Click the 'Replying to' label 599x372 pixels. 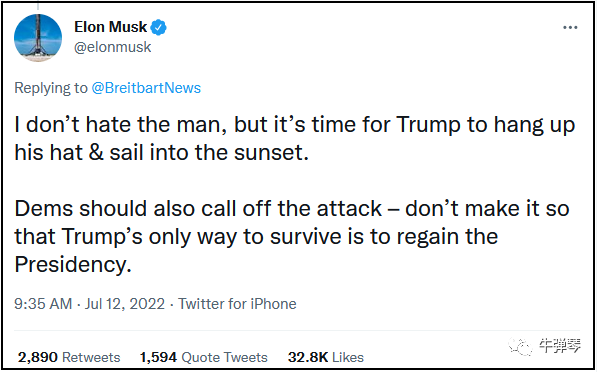click(x=51, y=88)
